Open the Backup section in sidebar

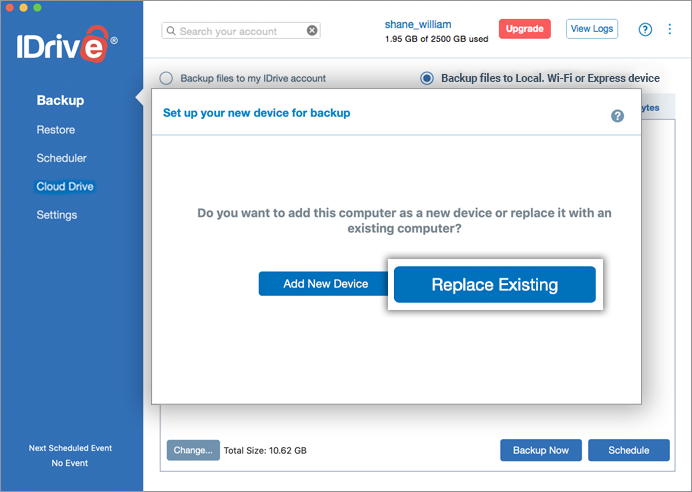(60, 100)
